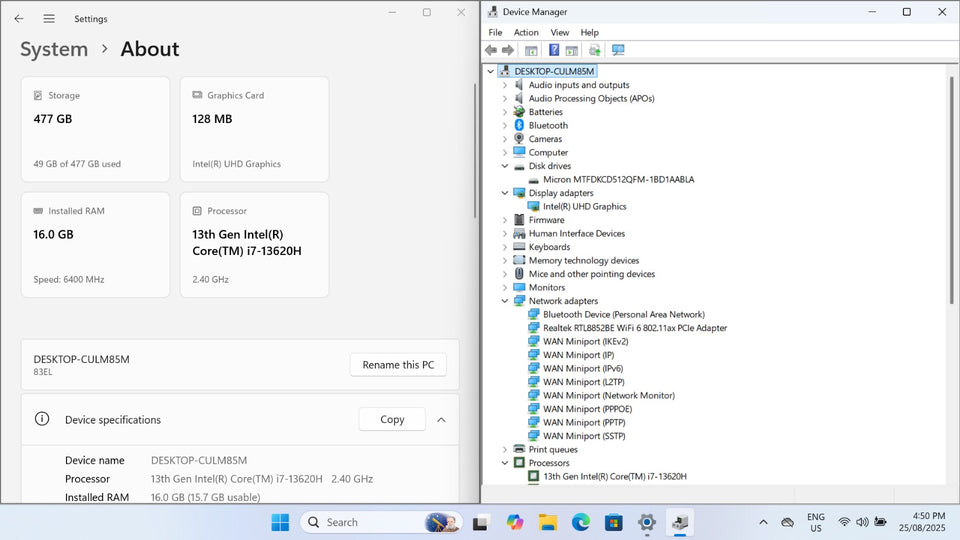Expand the Monitors node
Viewport: 960px width, 540px height.
pyautogui.click(x=504, y=287)
